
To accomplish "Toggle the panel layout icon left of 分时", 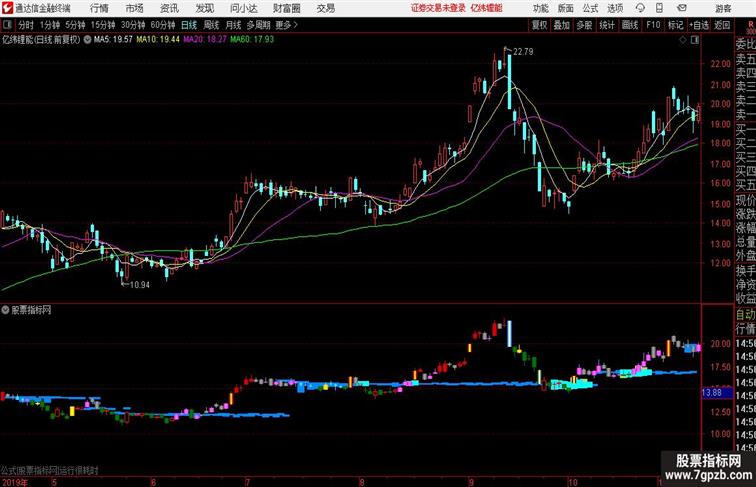I will point(7,25).
